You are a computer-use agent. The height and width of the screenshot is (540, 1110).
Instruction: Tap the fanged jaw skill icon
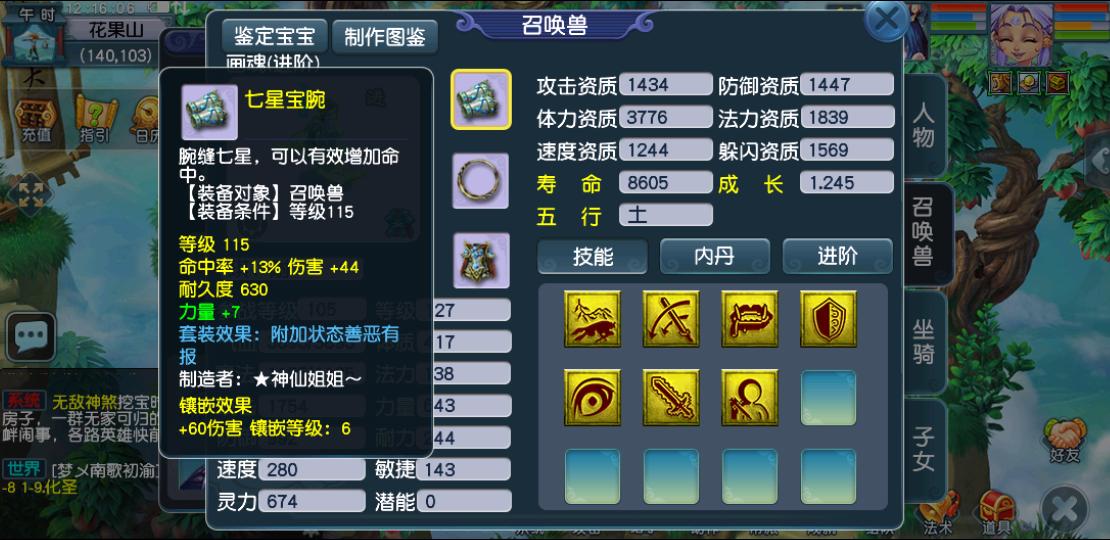[750, 319]
